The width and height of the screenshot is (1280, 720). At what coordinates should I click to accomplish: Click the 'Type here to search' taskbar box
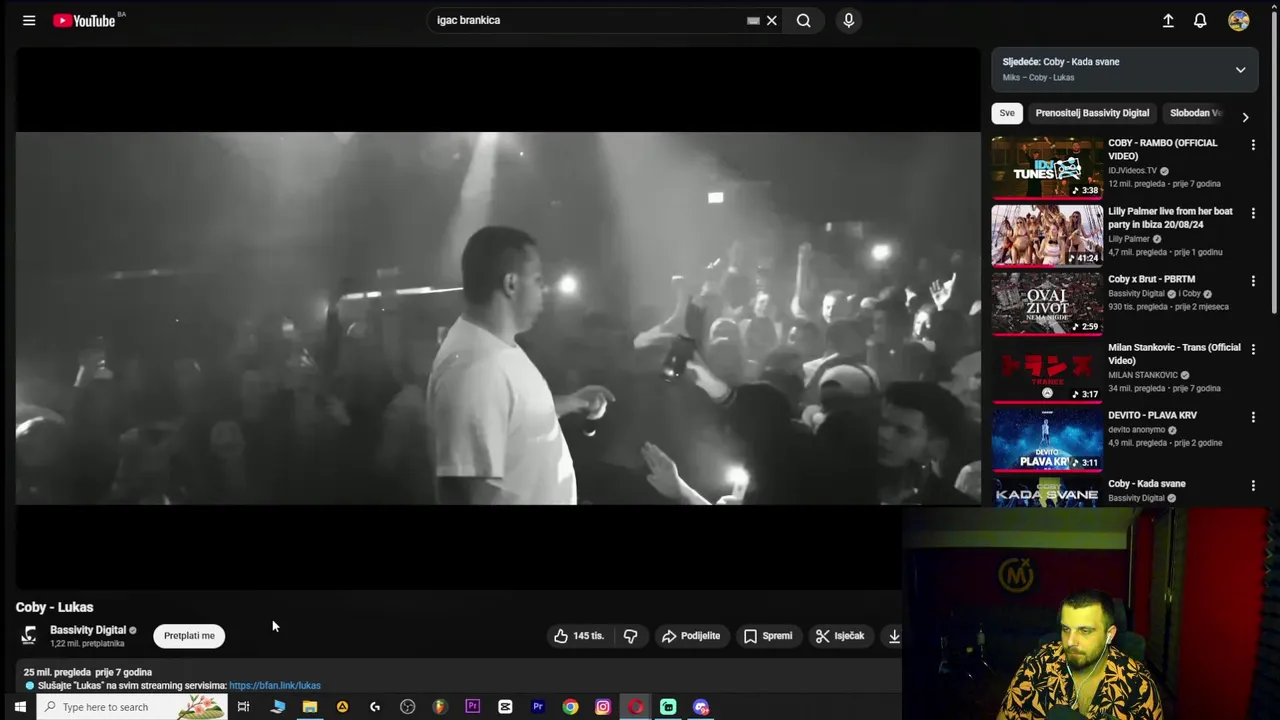[132, 707]
